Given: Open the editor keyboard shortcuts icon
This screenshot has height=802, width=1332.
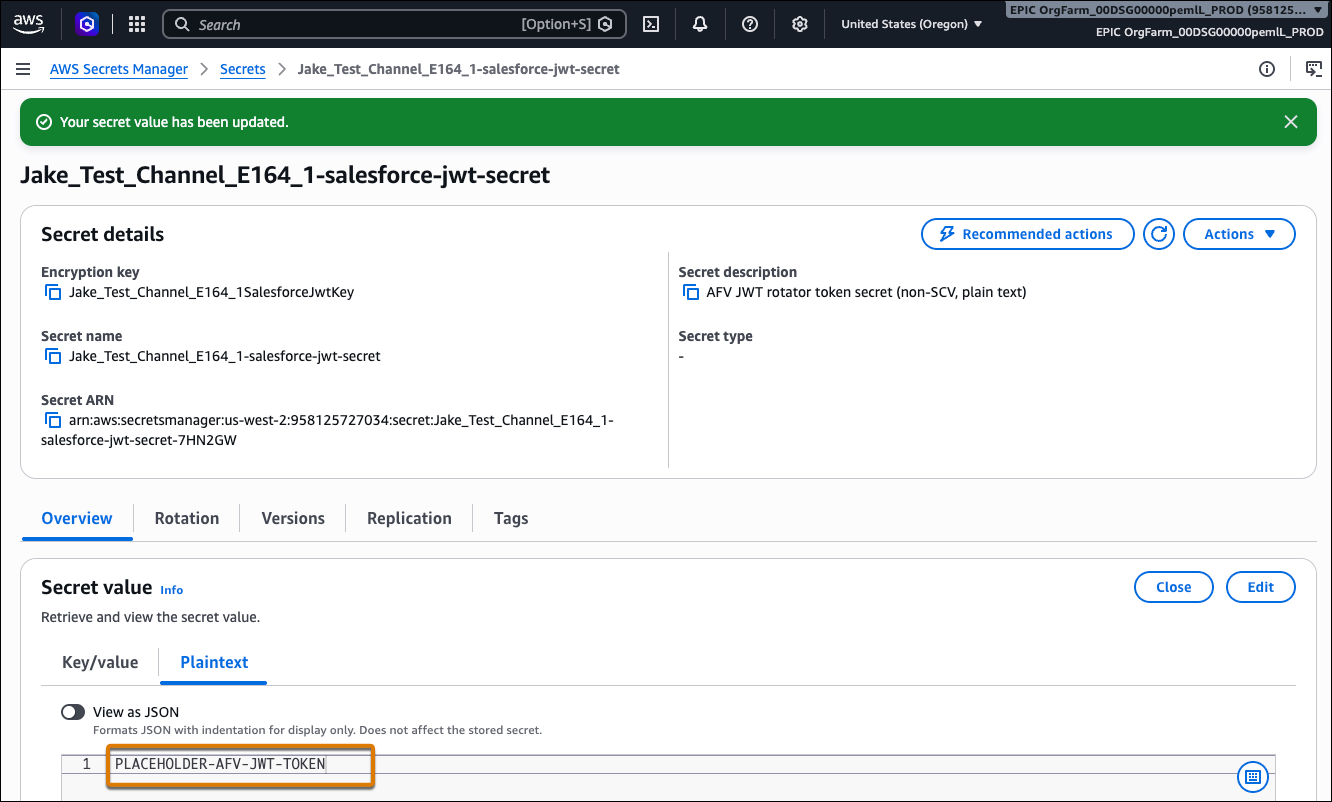Looking at the screenshot, I should [x=1253, y=776].
